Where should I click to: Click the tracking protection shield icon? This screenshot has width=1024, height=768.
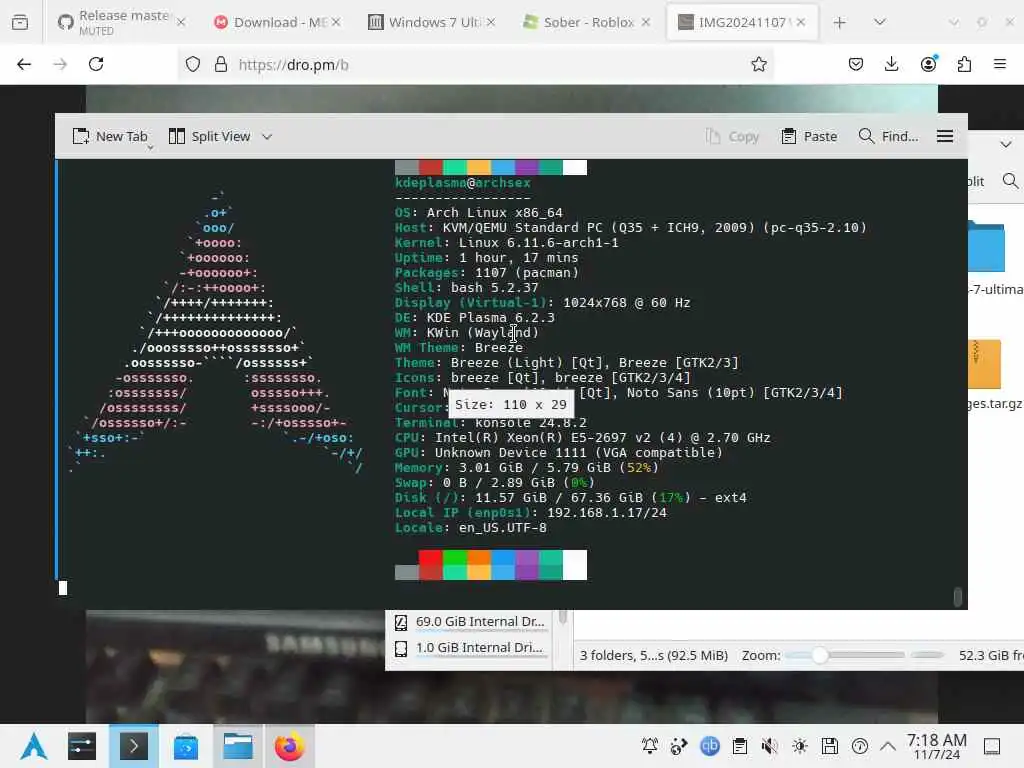coord(193,64)
